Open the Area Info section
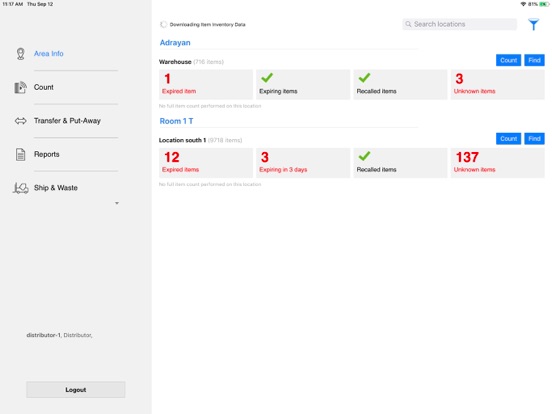 49,54
